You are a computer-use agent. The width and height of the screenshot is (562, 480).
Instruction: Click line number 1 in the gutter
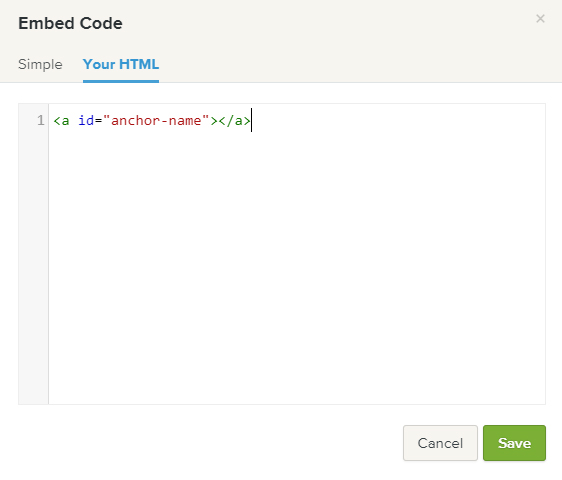41,120
